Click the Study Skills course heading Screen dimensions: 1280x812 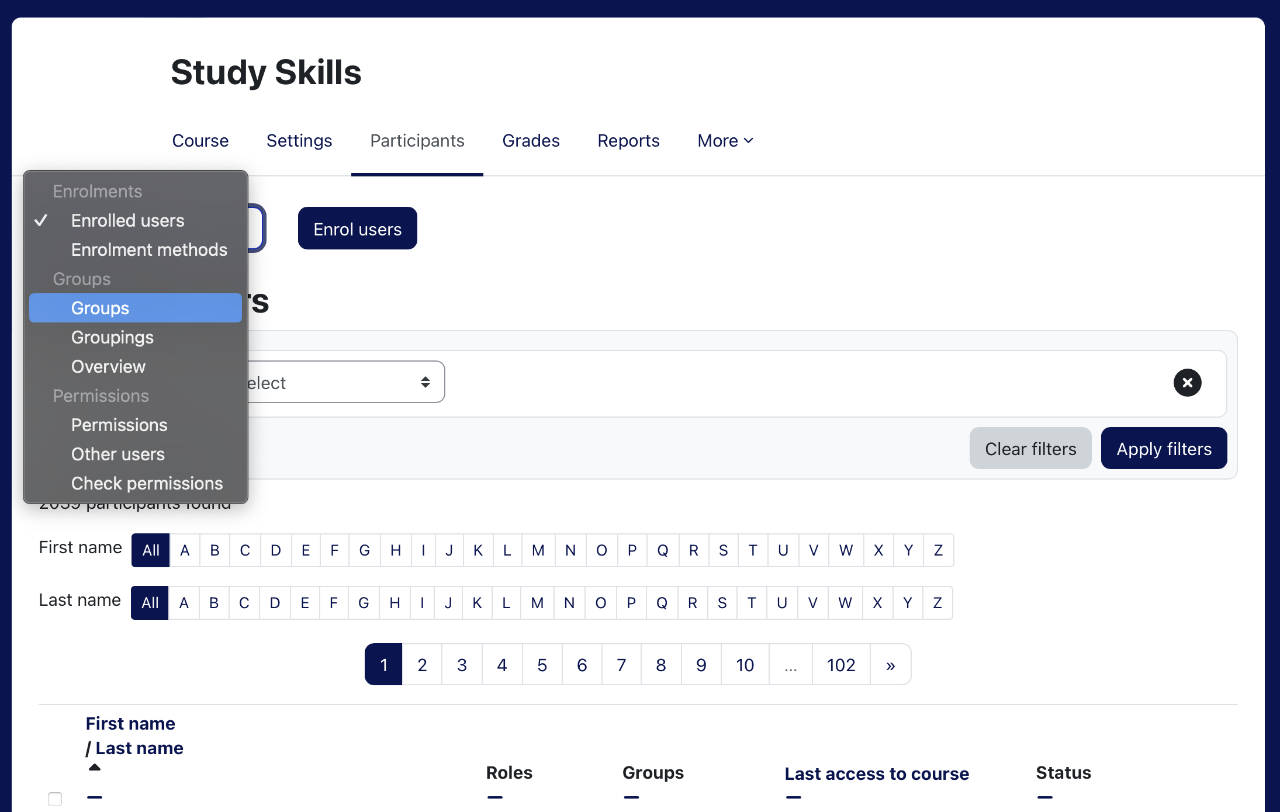click(x=266, y=72)
